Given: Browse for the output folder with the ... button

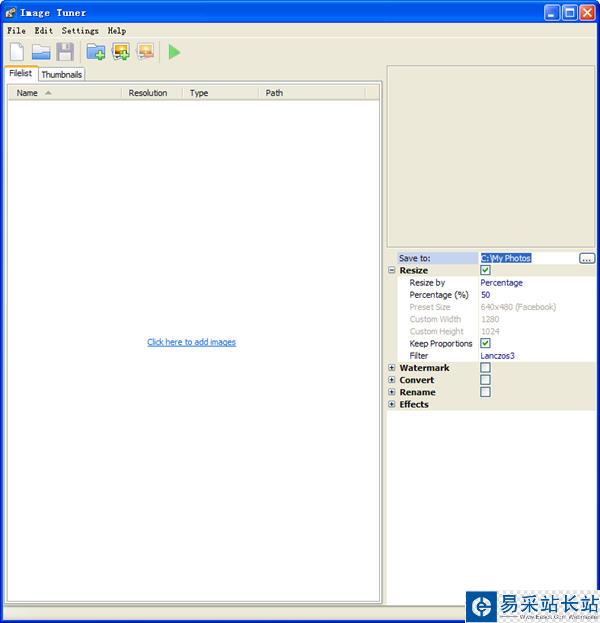Looking at the screenshot, I should tap(587, 258).
